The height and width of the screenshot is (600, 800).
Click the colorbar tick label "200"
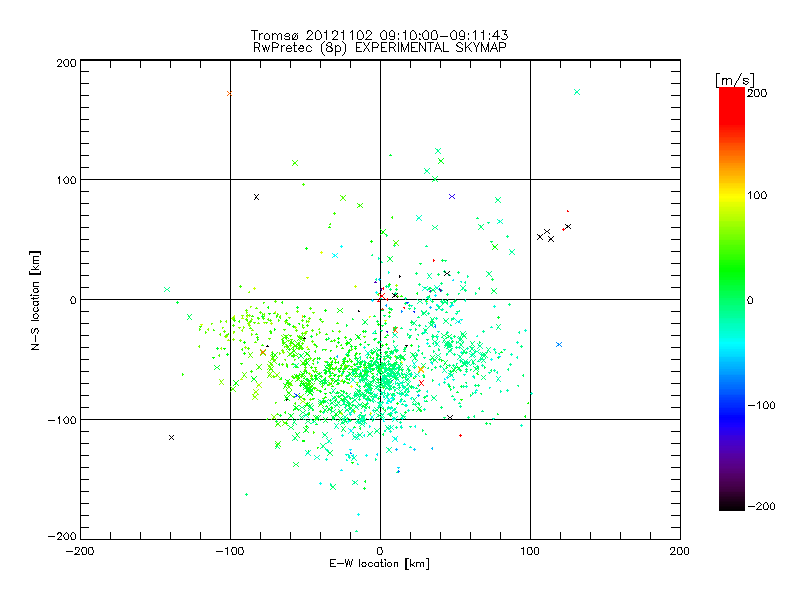[x=757, y=93]
